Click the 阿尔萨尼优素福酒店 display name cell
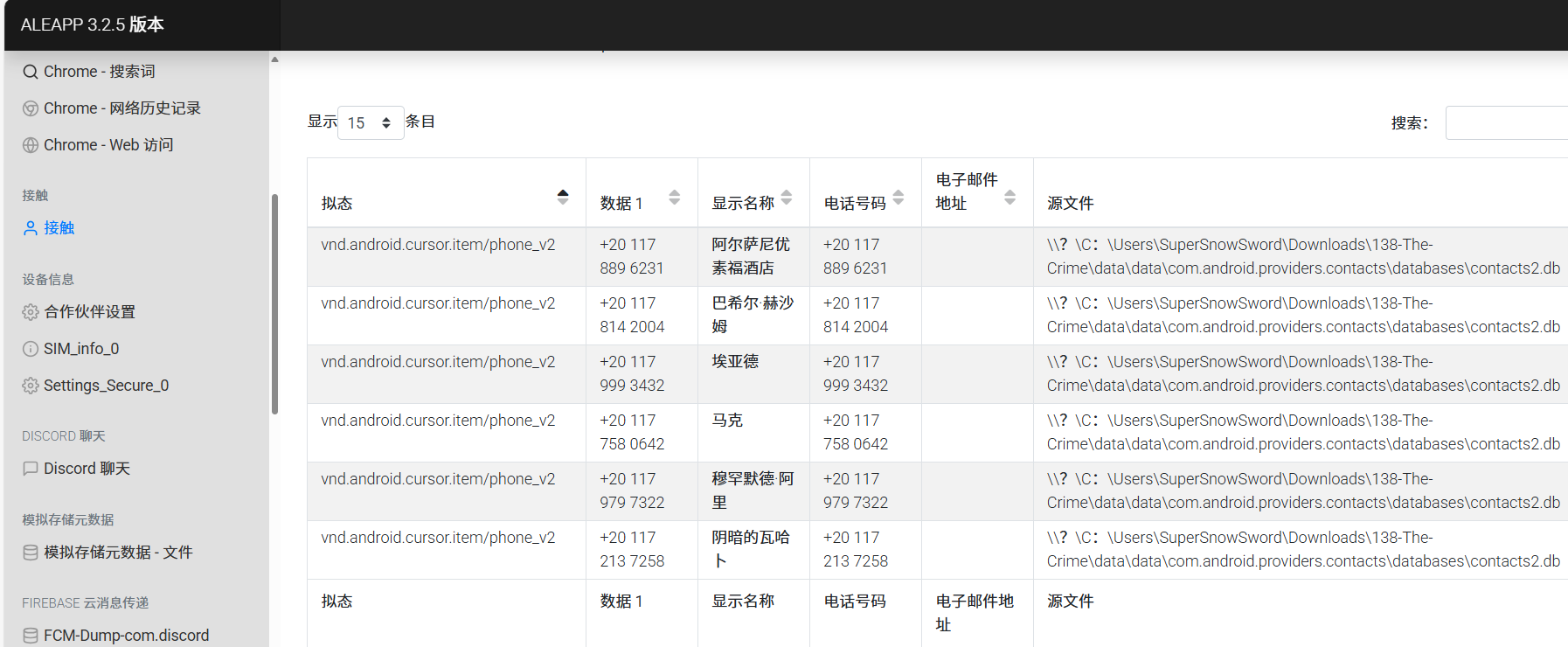The image size is (1568, 647). pos(753,256)
